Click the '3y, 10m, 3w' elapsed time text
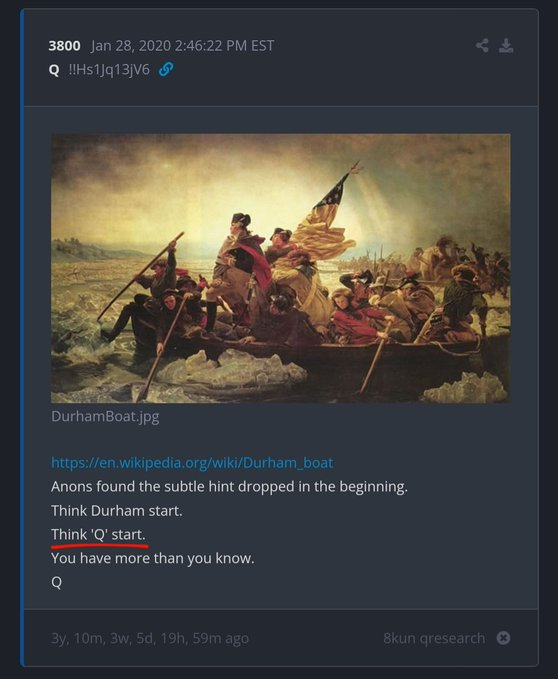Image resolution: width=558 pixels, height=679 pixels. coord(150,638)
